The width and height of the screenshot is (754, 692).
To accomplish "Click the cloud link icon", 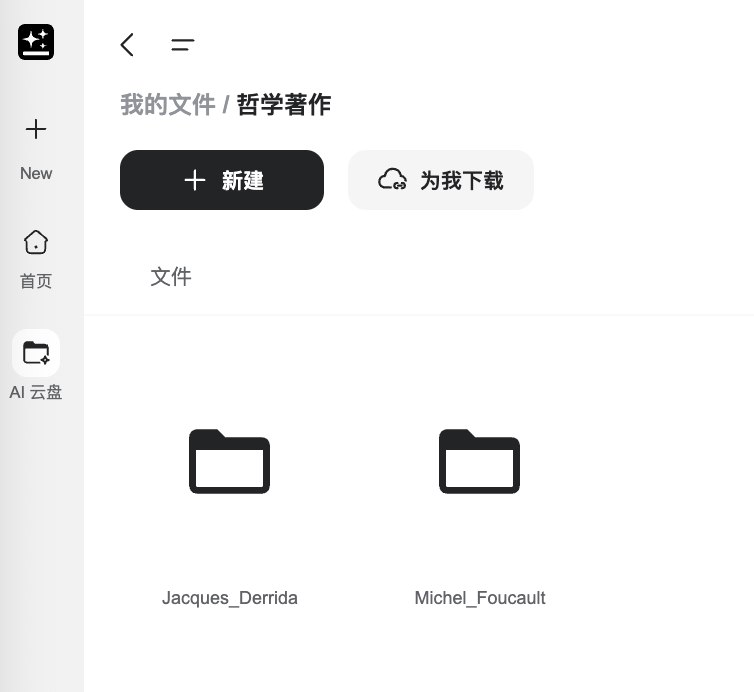I will click(x=392, y=180).
